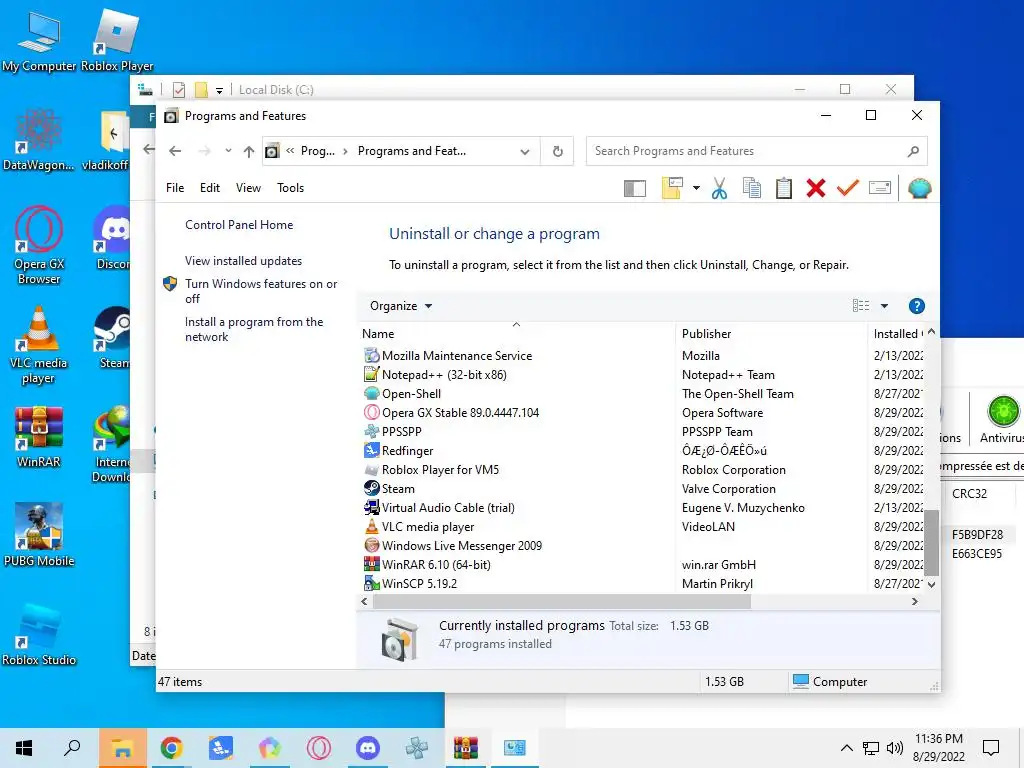Click Install a program from the network
The height and width of the screenshot is (768, 1024).
point(254,329)
